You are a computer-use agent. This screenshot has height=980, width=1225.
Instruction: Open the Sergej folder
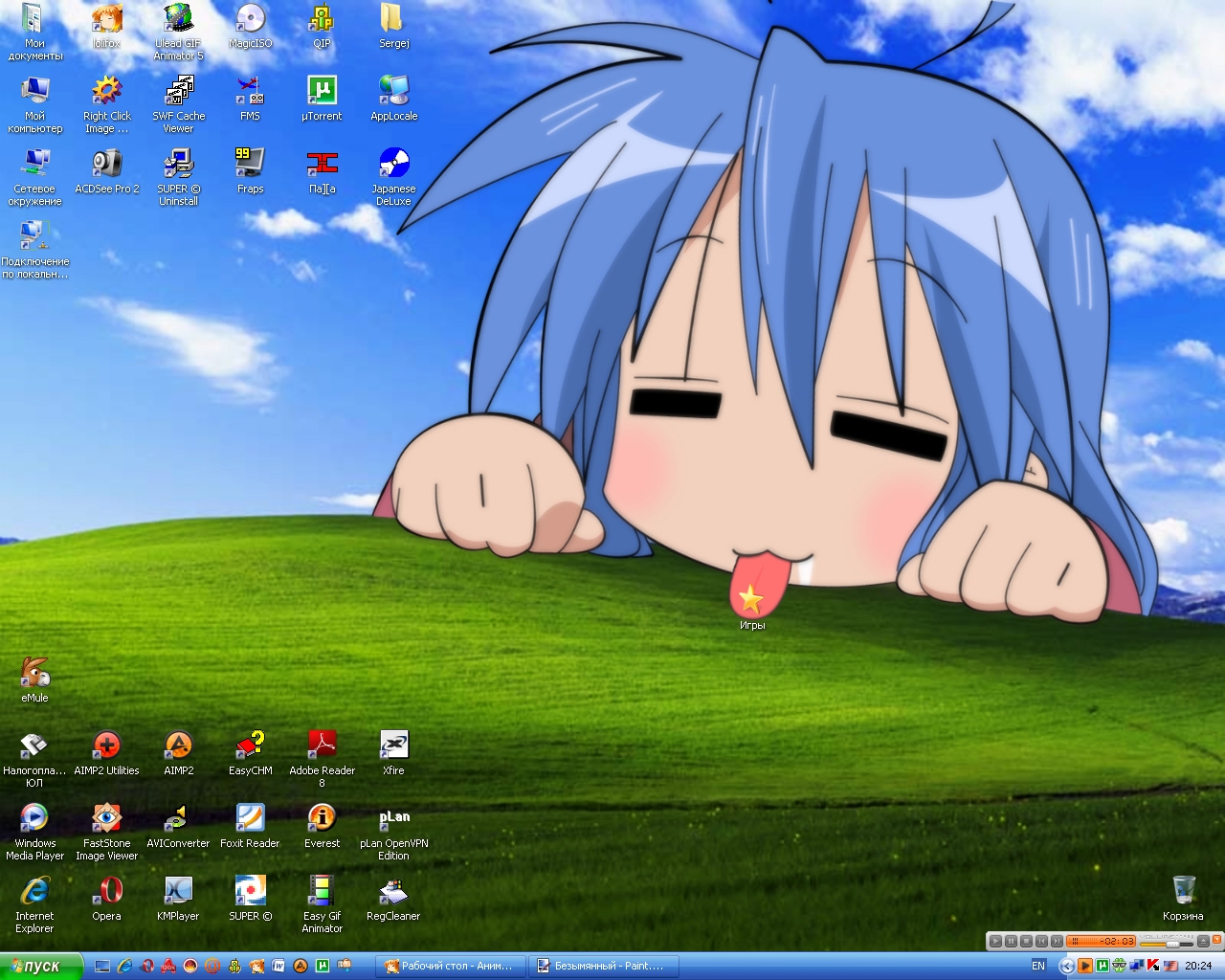click(x=393, y=26)
